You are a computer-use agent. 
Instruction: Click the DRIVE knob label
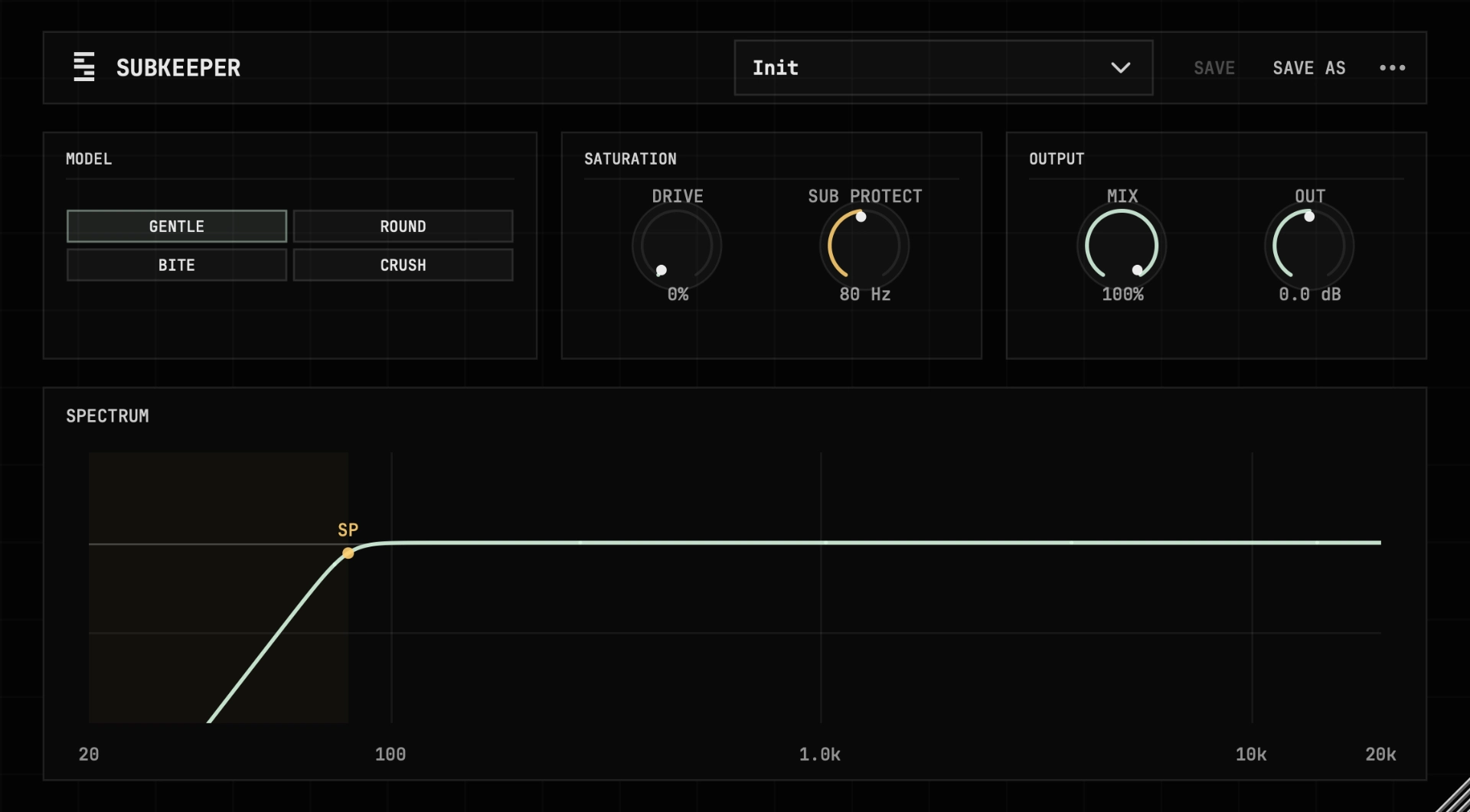678,197
